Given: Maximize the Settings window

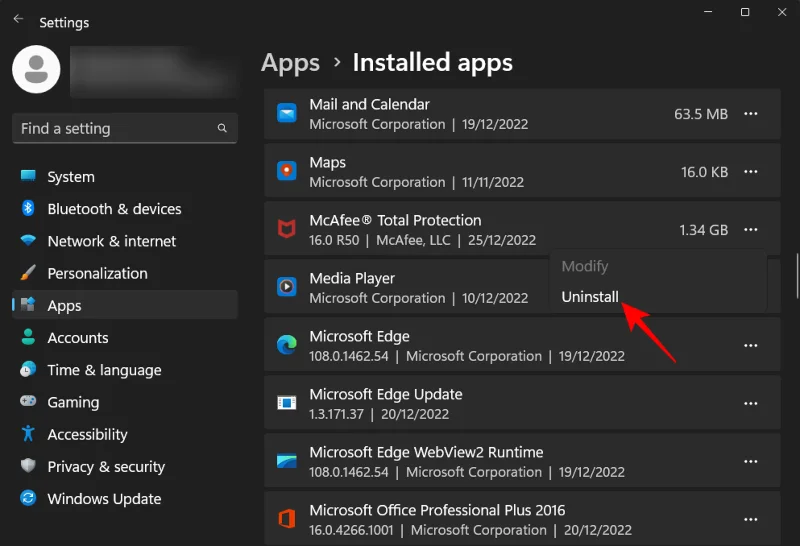Looking at the screenshot, I should pyautogui.click(x=745, y=12).
